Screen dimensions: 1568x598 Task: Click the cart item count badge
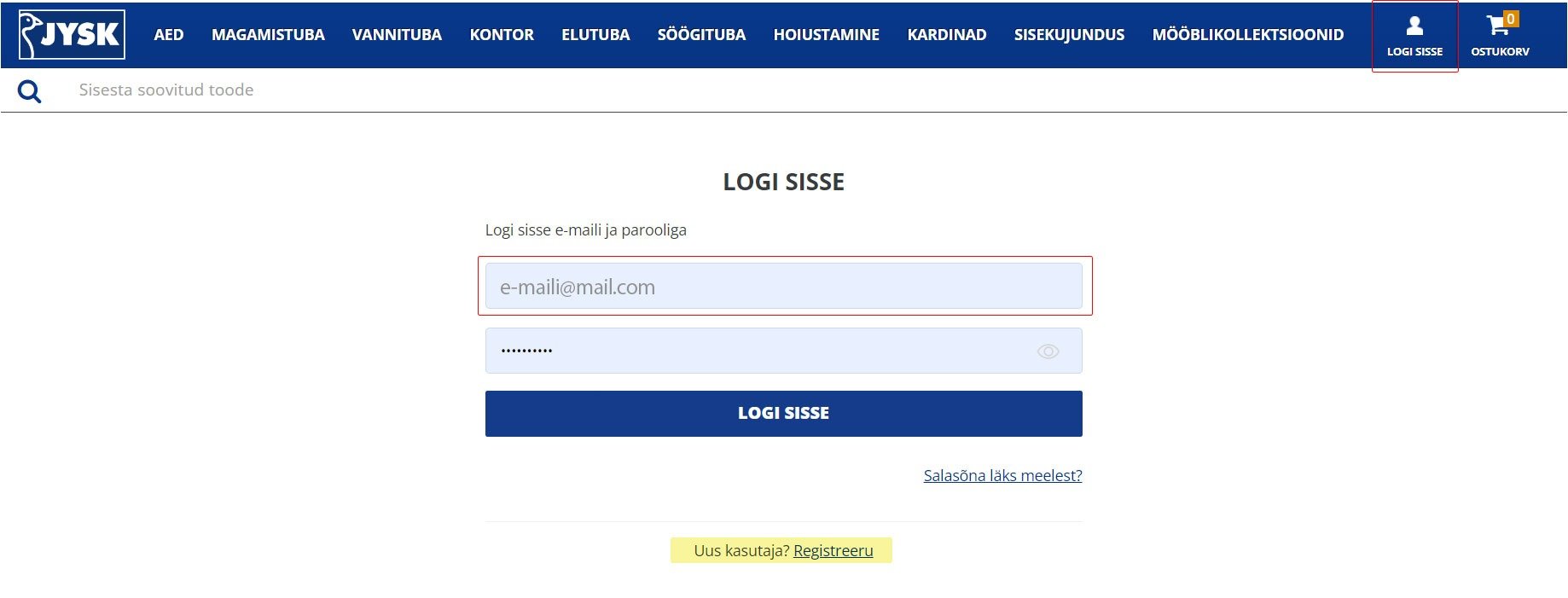(1511, 19)
